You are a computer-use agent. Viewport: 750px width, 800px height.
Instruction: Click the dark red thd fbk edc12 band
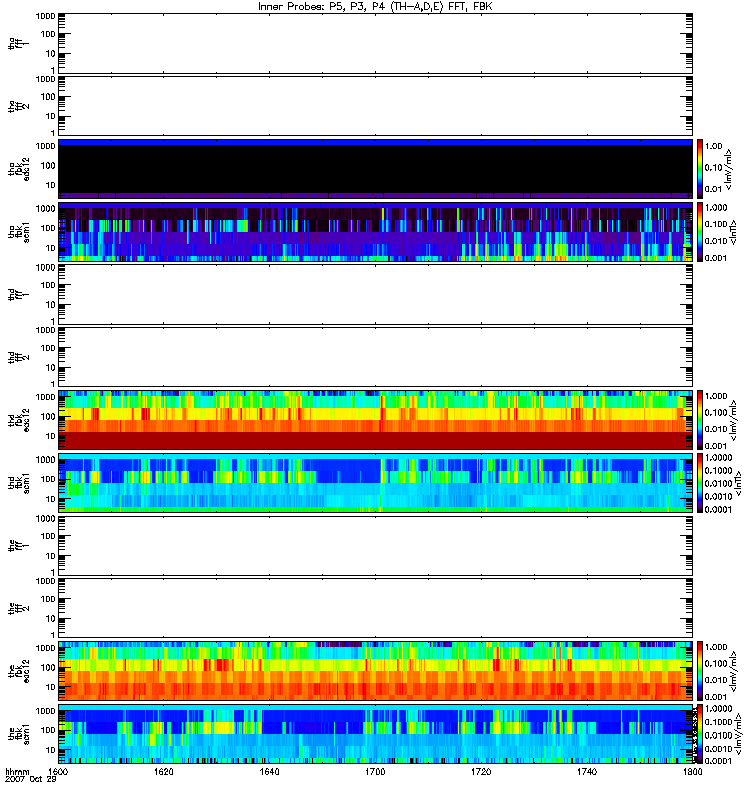(376, 440)
